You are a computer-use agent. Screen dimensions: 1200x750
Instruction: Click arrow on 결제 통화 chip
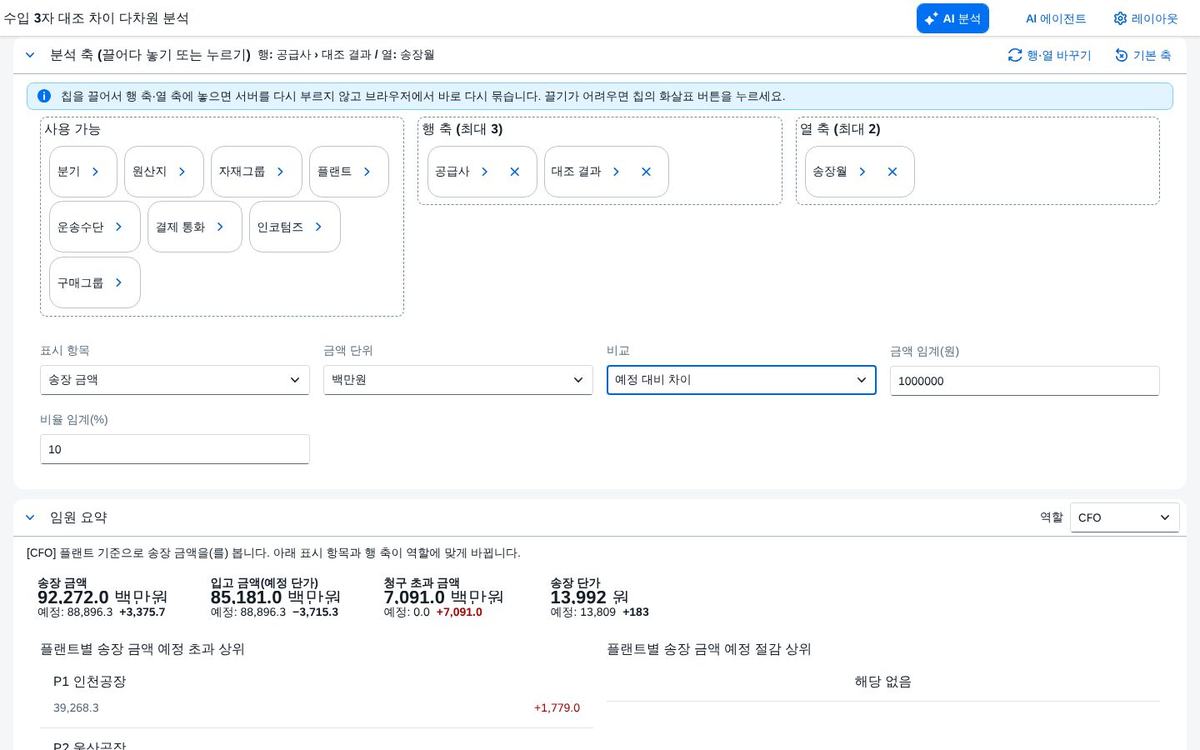click(x=220, y=227)
